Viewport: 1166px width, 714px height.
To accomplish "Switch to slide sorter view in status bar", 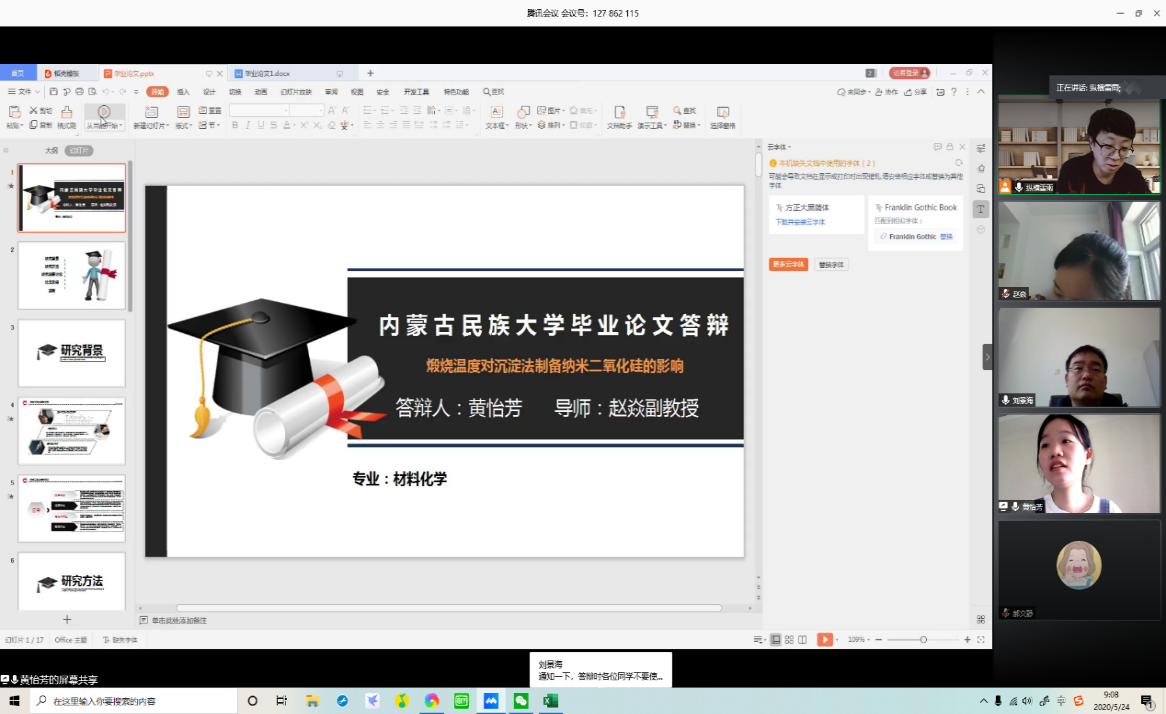I will [x=789, y=639].
